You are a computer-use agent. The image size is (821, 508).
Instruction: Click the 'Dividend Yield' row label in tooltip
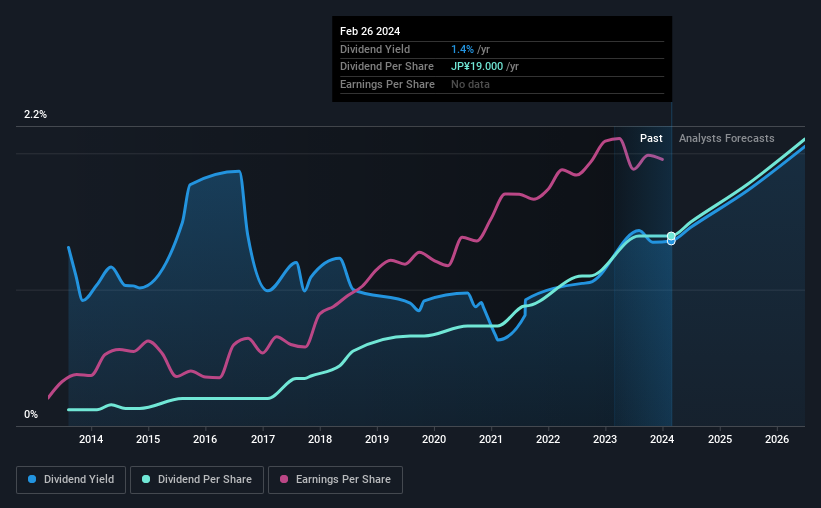[x=375, y=49]
